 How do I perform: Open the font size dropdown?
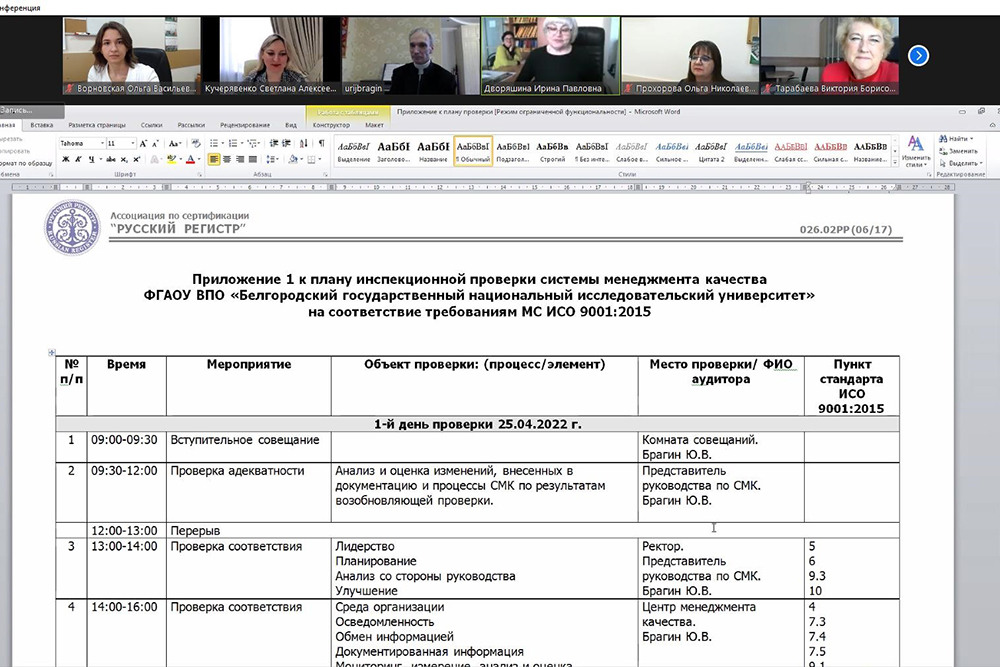coord(131,143)
